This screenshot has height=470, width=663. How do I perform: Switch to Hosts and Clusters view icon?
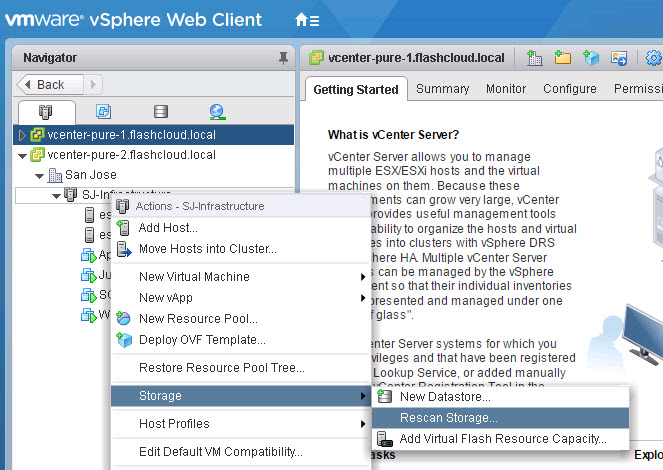(45, 112)
